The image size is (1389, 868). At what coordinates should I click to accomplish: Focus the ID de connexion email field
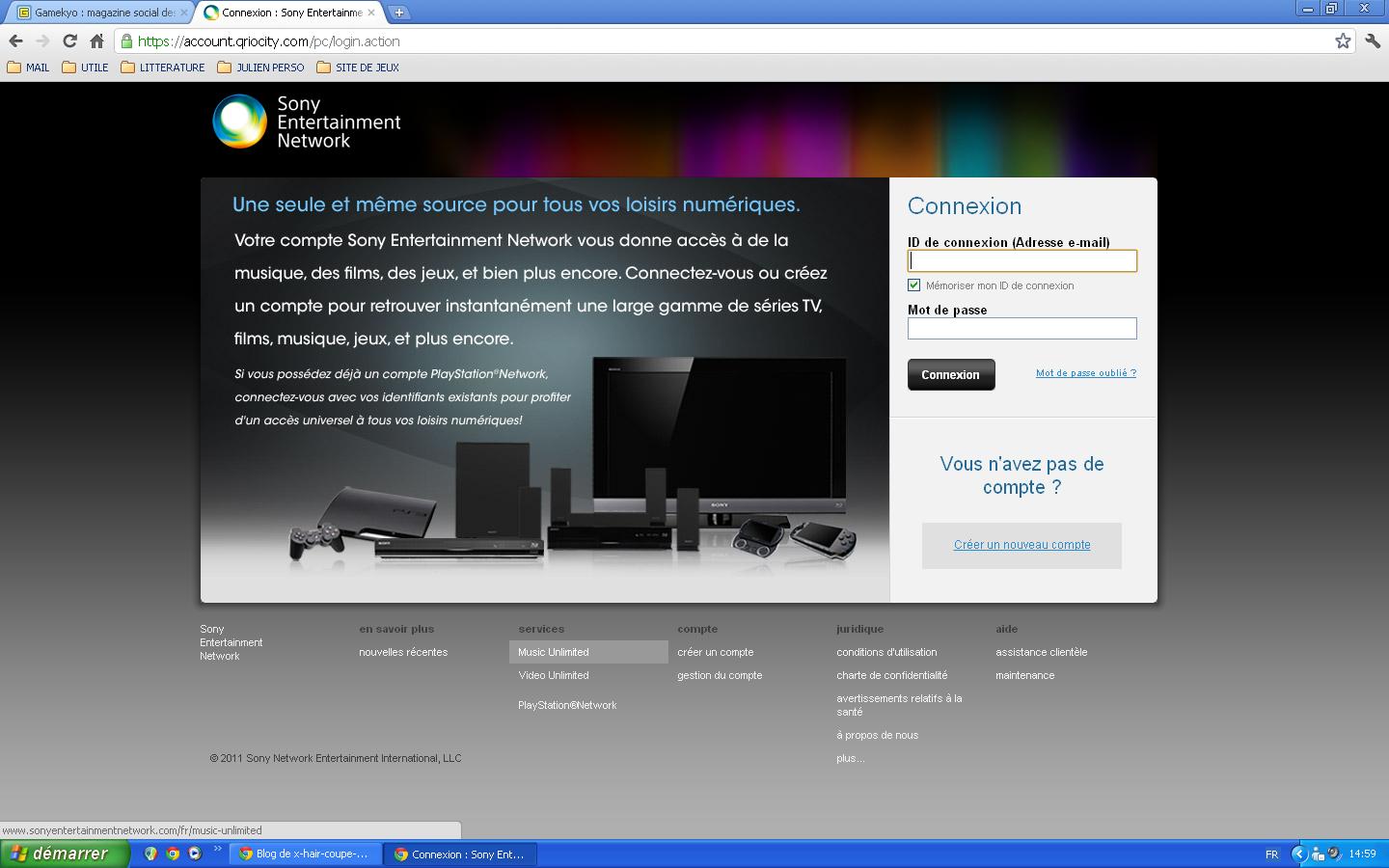(1022, 260)
